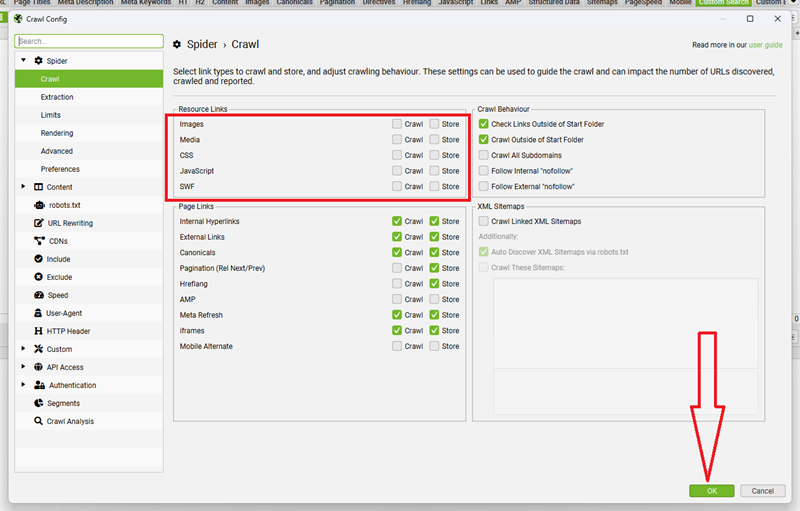Enable Crawl checkbox for Images
Screen dimensions: 800x511
click(x=397, y=124)
